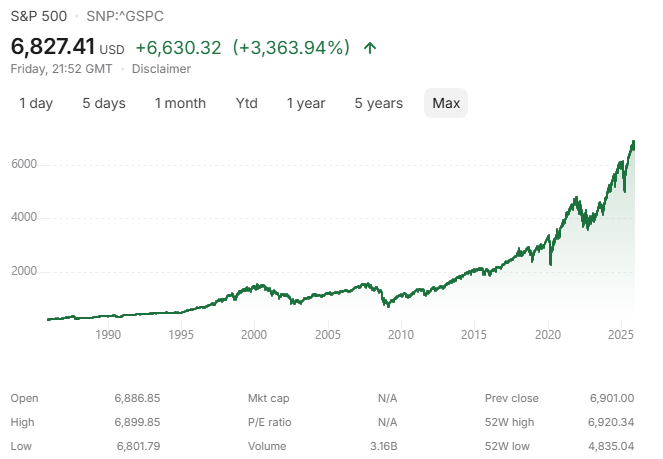Click the 2020 label on the time axis
The width and height of the screenshot is (663, 459).
tap(547, 334)
